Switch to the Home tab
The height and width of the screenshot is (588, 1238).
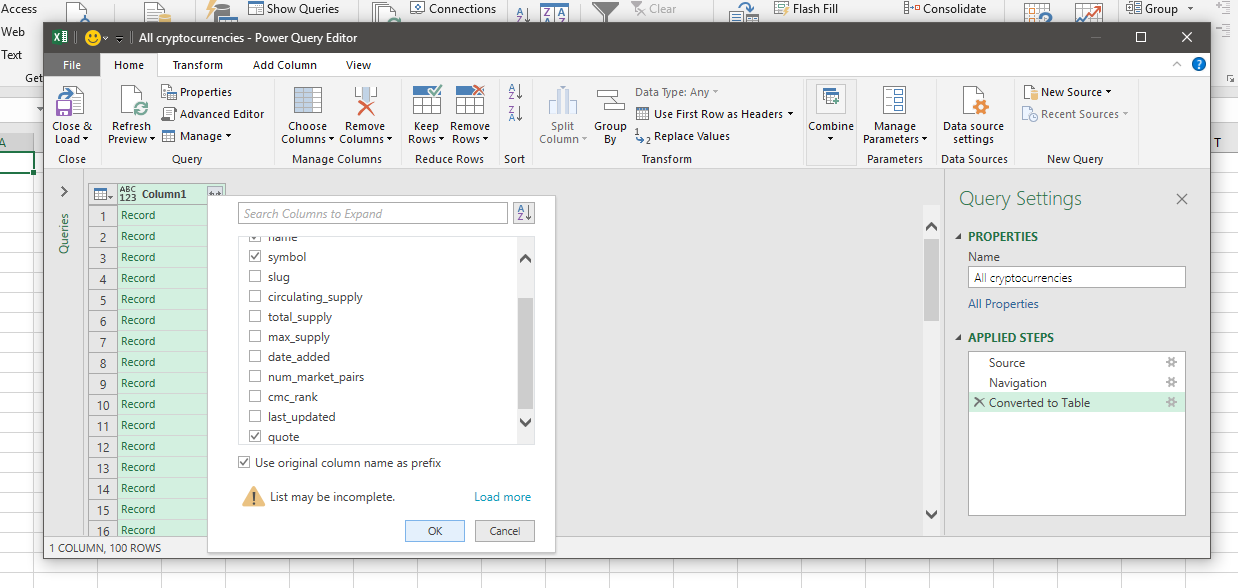click(129, 65)
